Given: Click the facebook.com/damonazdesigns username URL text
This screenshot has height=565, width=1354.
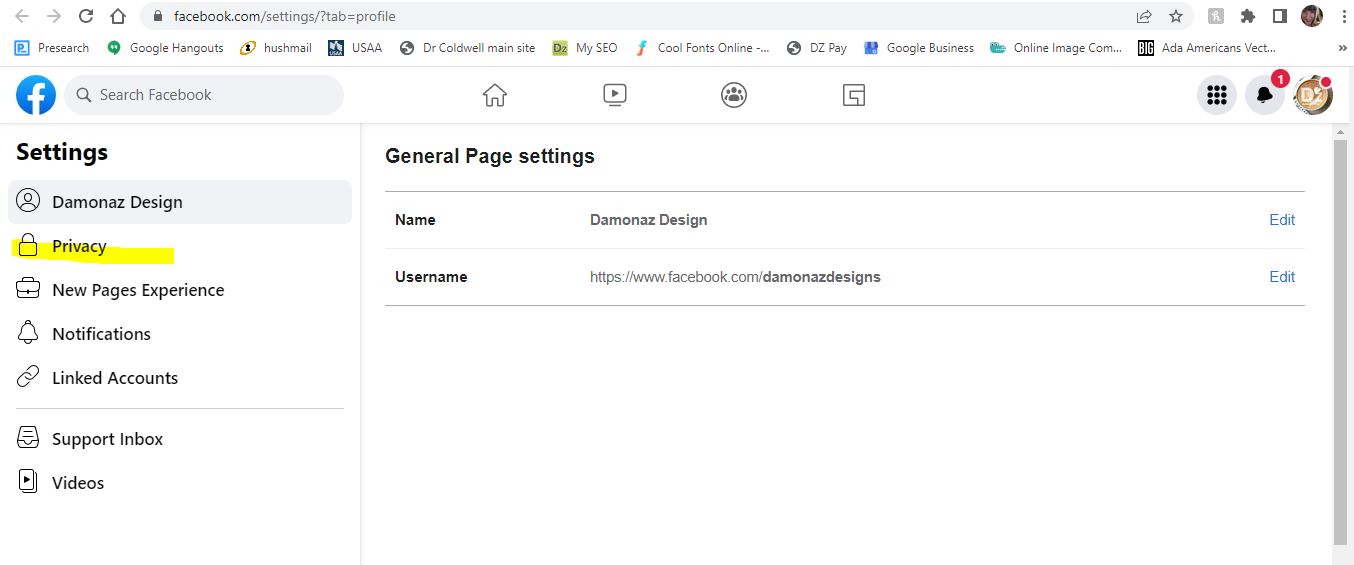Looking at the screenshot, I should tap(735, 277).
